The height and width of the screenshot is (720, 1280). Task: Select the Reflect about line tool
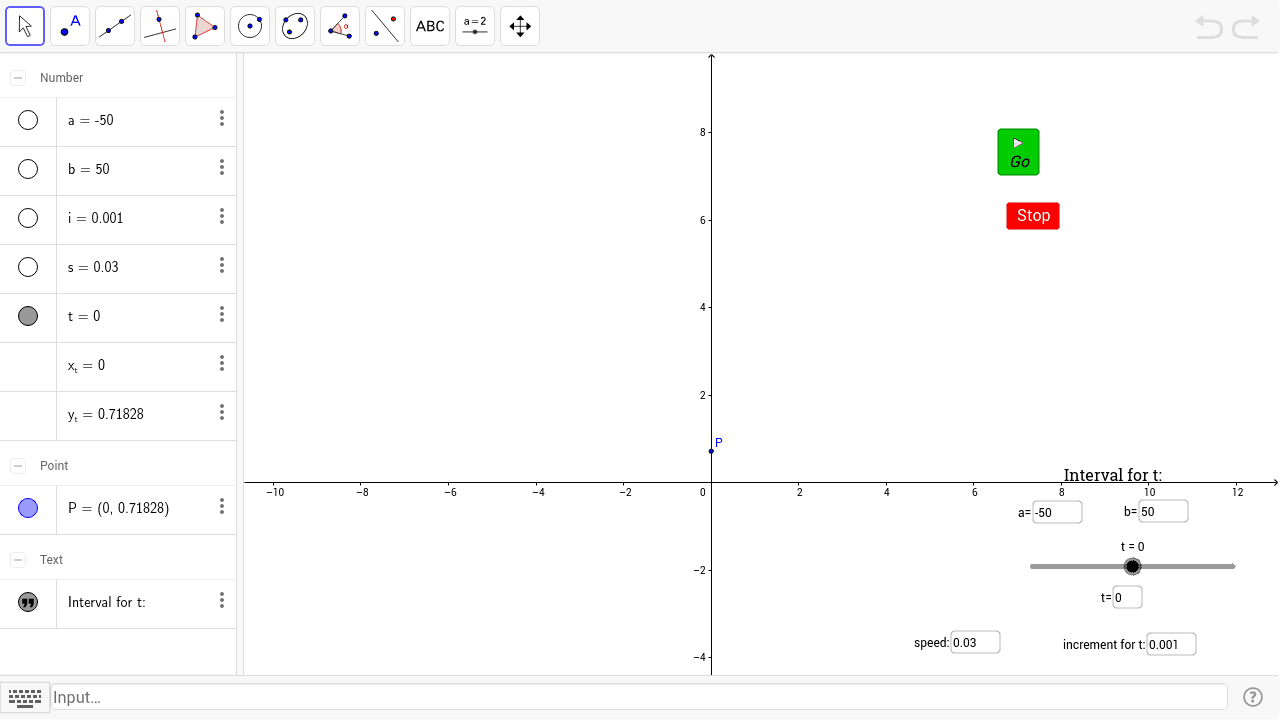pos(385,26)
